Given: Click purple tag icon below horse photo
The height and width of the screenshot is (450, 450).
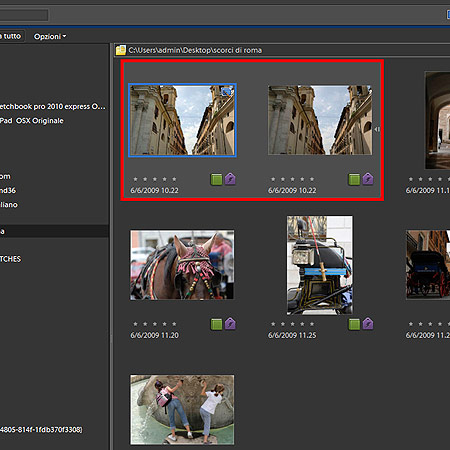Looking at the screenshot, I should coord(230,324).
